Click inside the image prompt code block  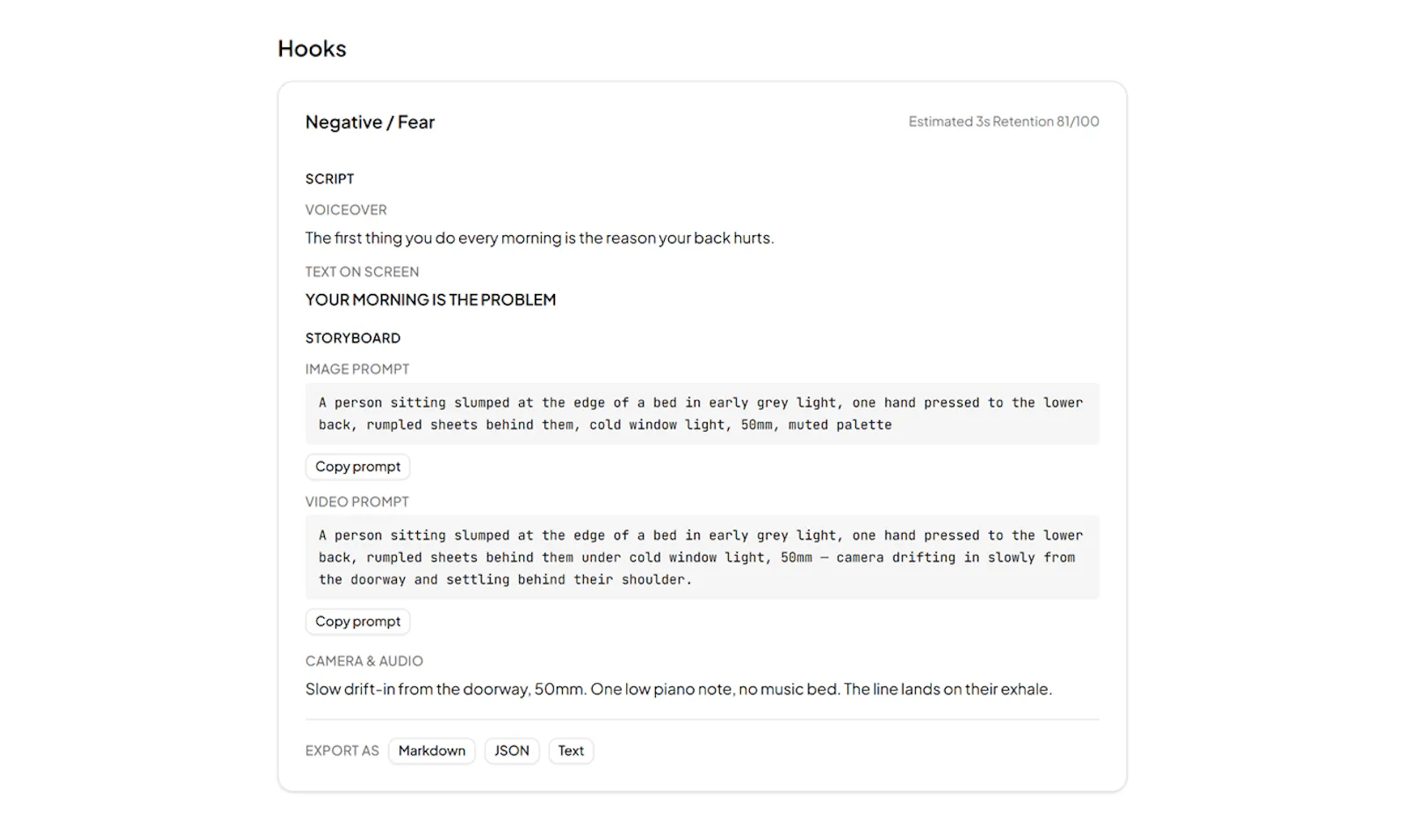point(702,413)
